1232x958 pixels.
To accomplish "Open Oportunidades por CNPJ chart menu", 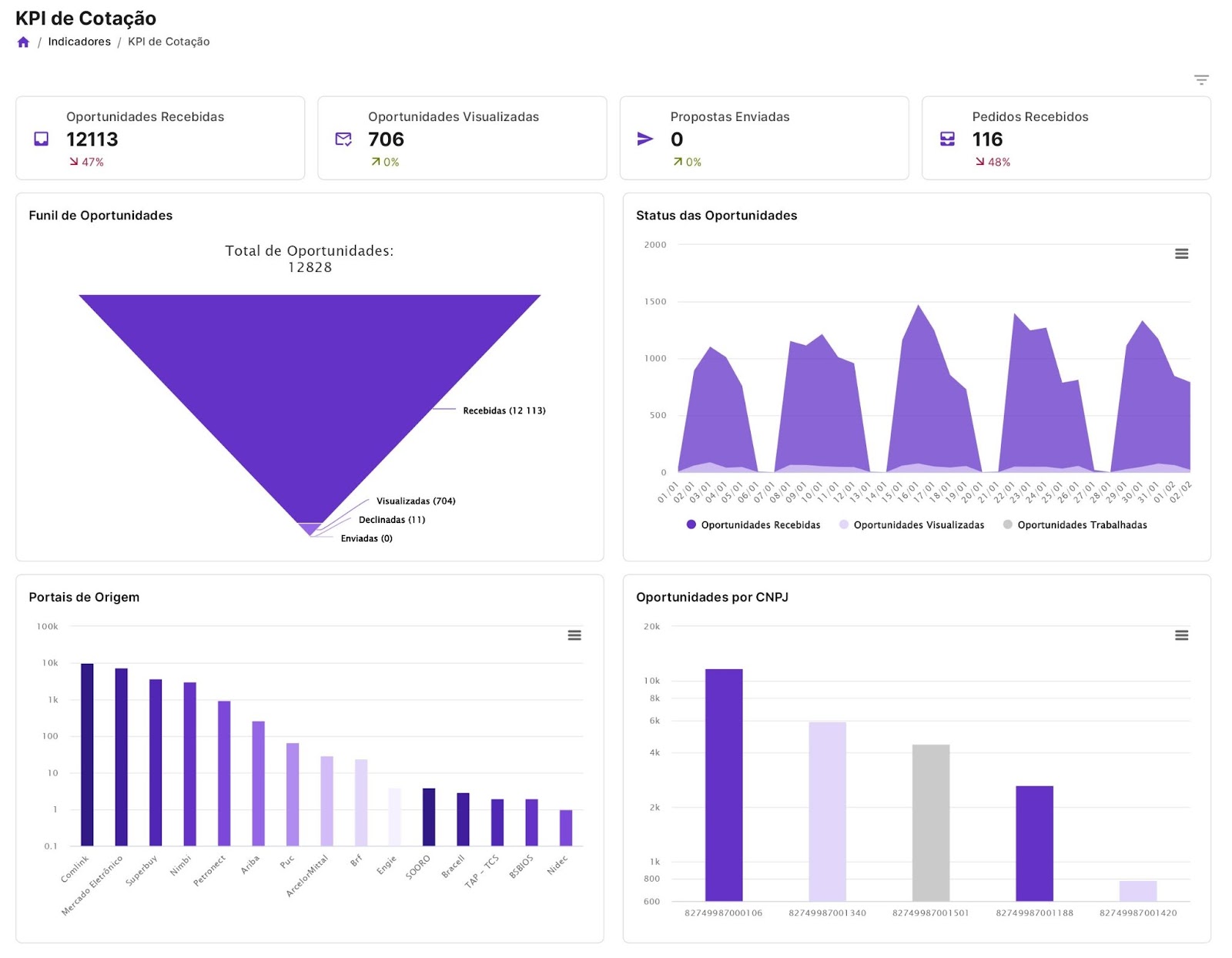I will [x=1181, y=635].
